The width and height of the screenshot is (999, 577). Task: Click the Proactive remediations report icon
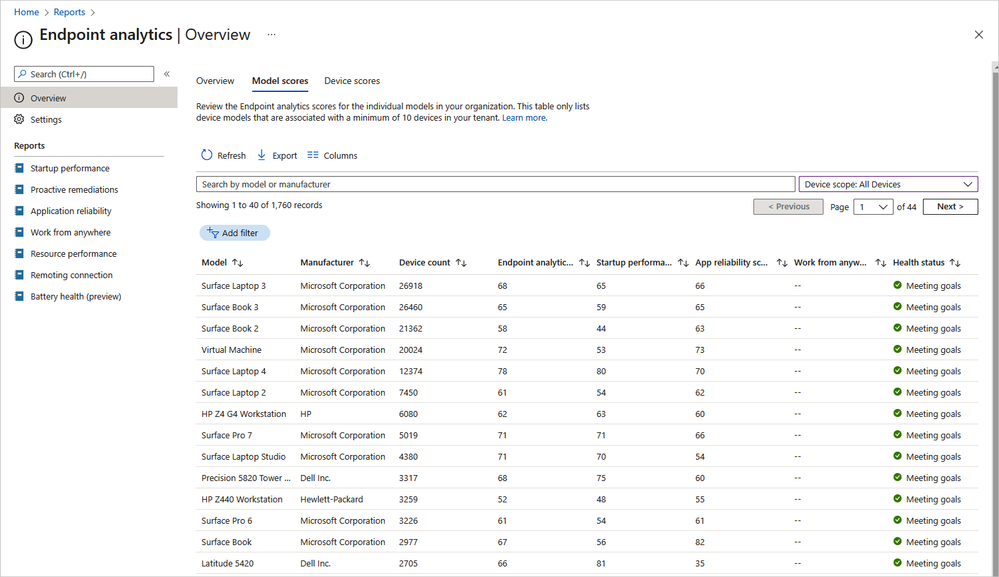[19, 189]
